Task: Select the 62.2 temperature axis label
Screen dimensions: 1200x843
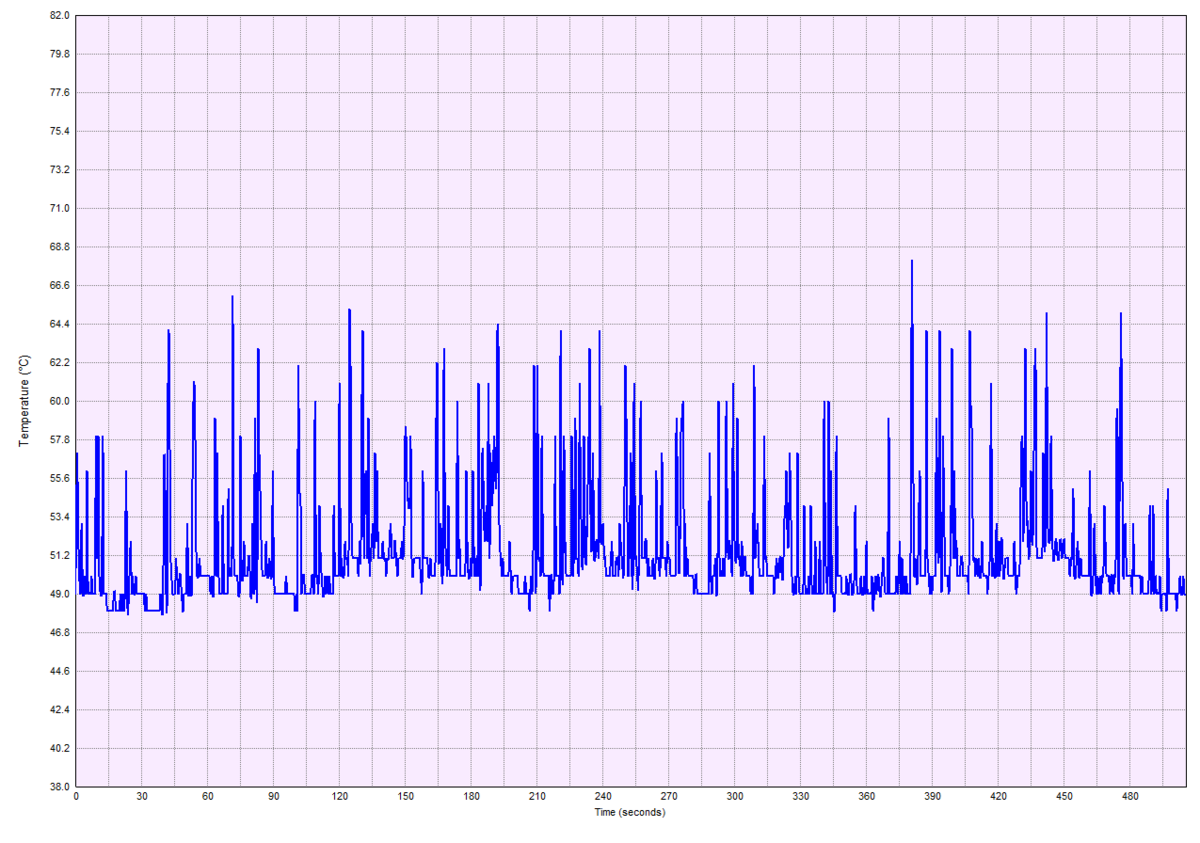Action: [59, 362]
